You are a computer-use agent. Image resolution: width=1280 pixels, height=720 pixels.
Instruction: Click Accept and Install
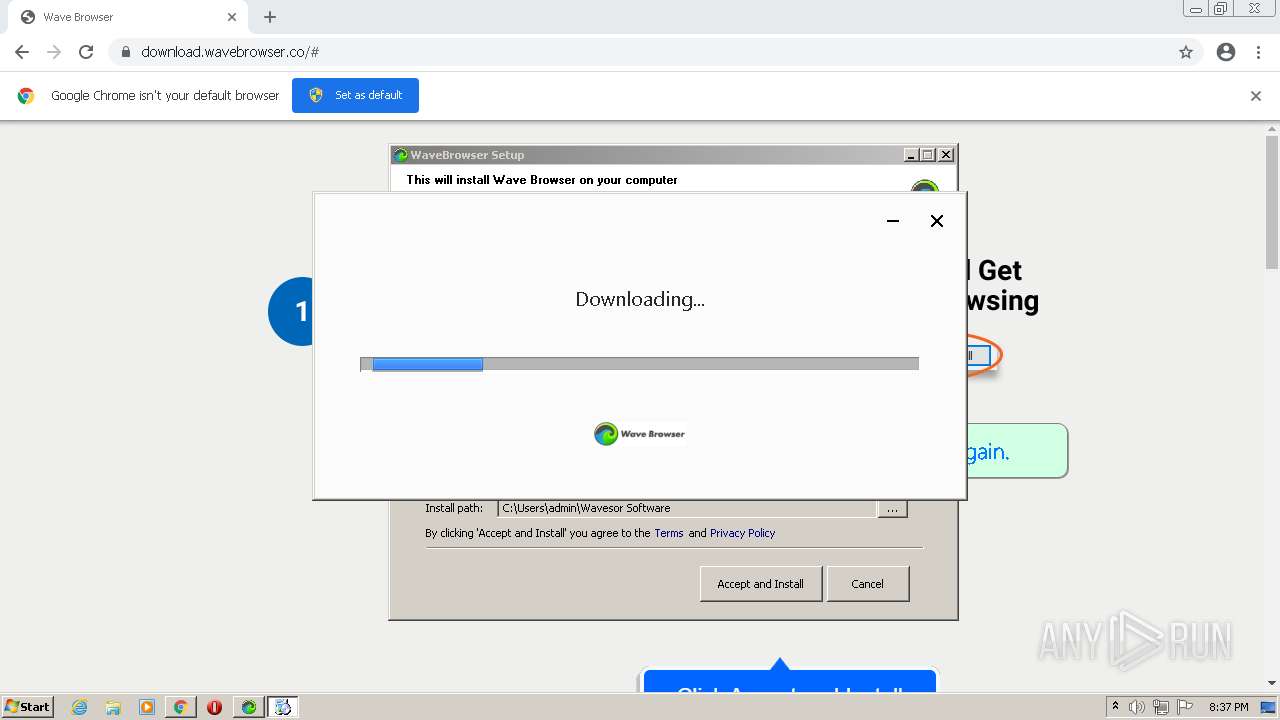tap(760, 584)
